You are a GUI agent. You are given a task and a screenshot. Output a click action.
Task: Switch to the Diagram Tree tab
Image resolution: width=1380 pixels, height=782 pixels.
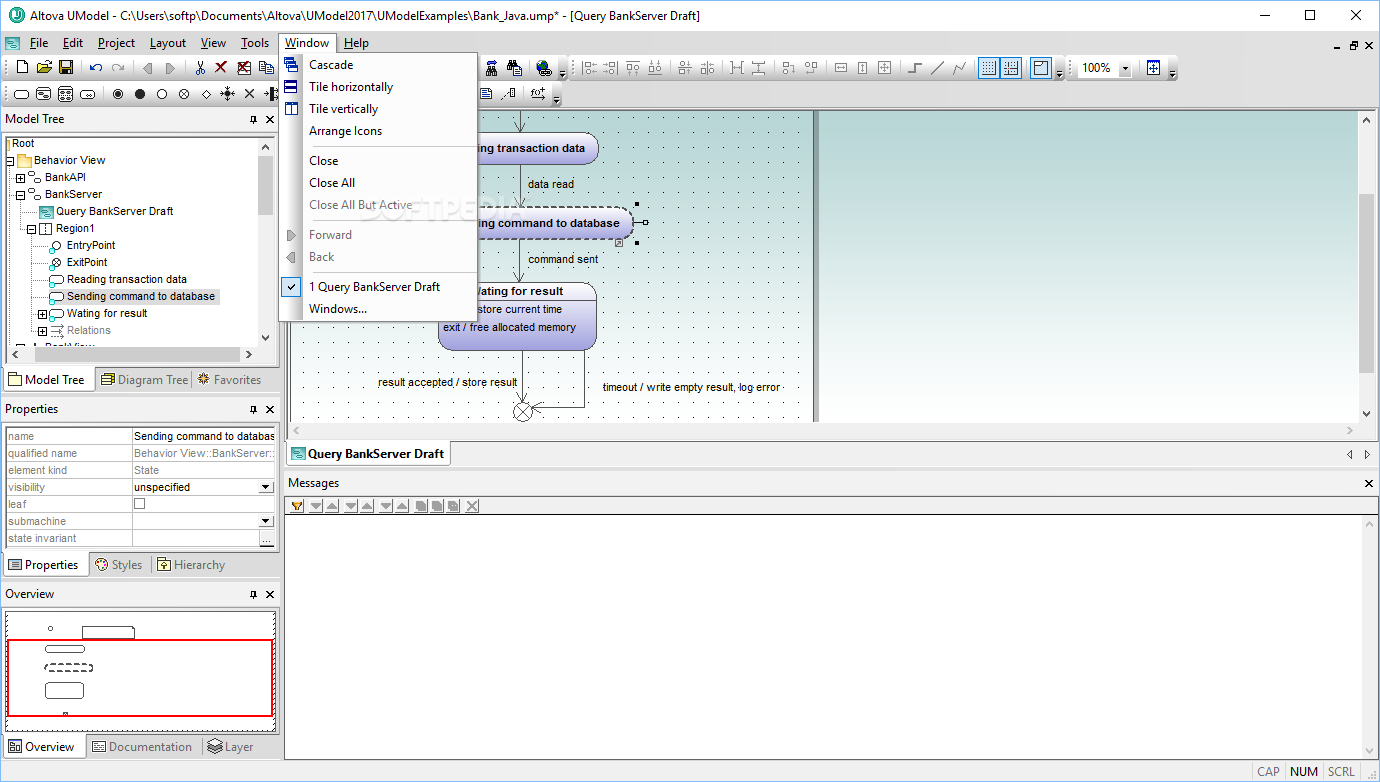click(144, 380)
